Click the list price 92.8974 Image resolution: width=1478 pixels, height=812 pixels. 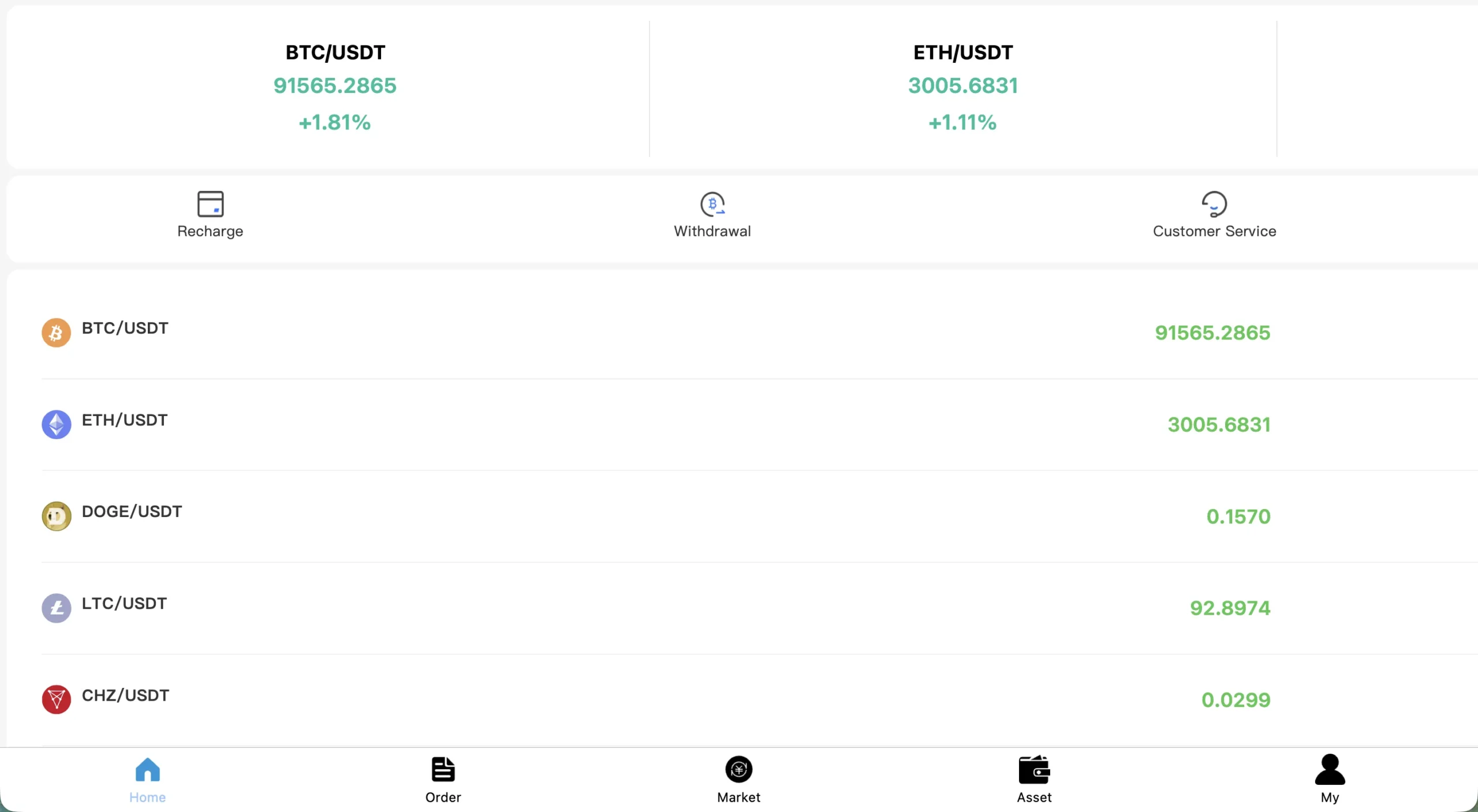(1230, 608)
